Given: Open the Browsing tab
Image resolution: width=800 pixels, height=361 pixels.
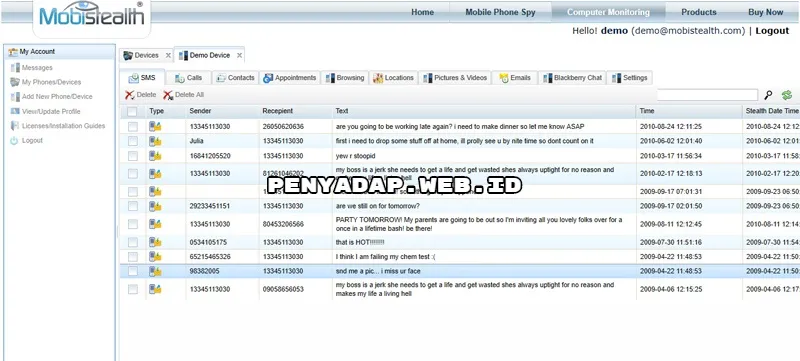Looking at the screenshot, I should pyautogui.click(x=344, y=78).
